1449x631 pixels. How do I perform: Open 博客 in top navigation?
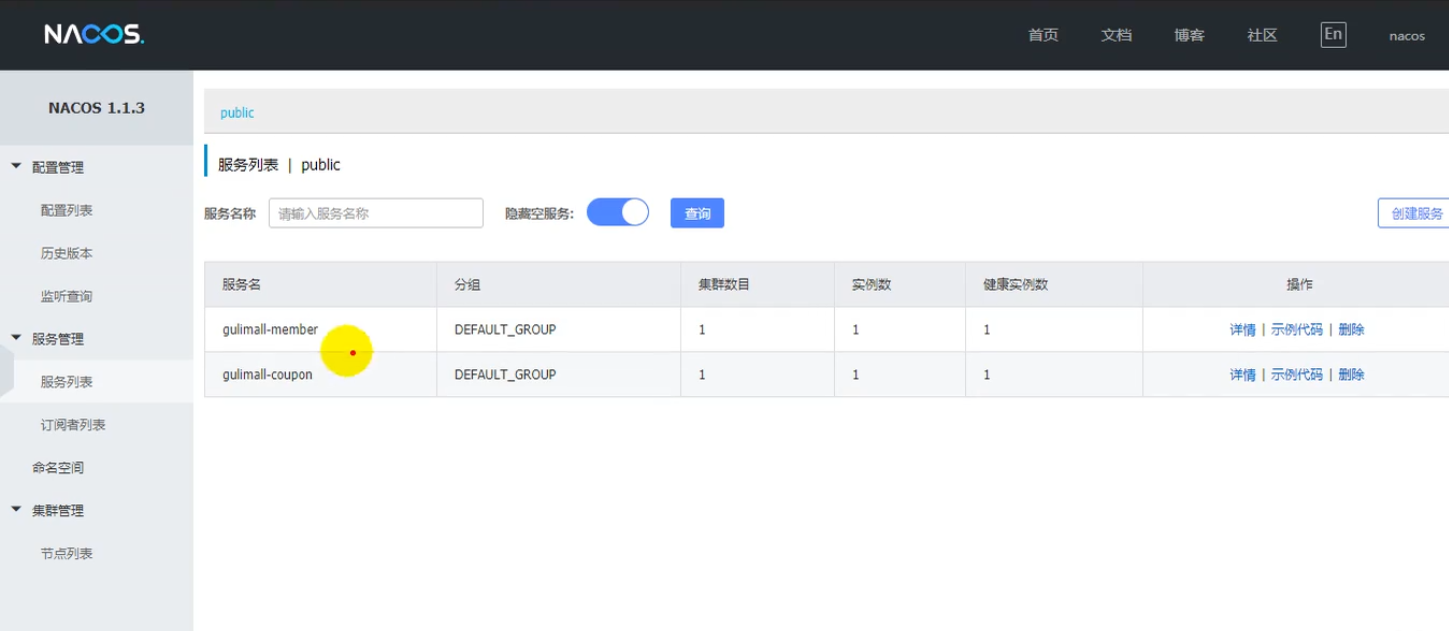pyautogui.click(x=1189, y=35)
